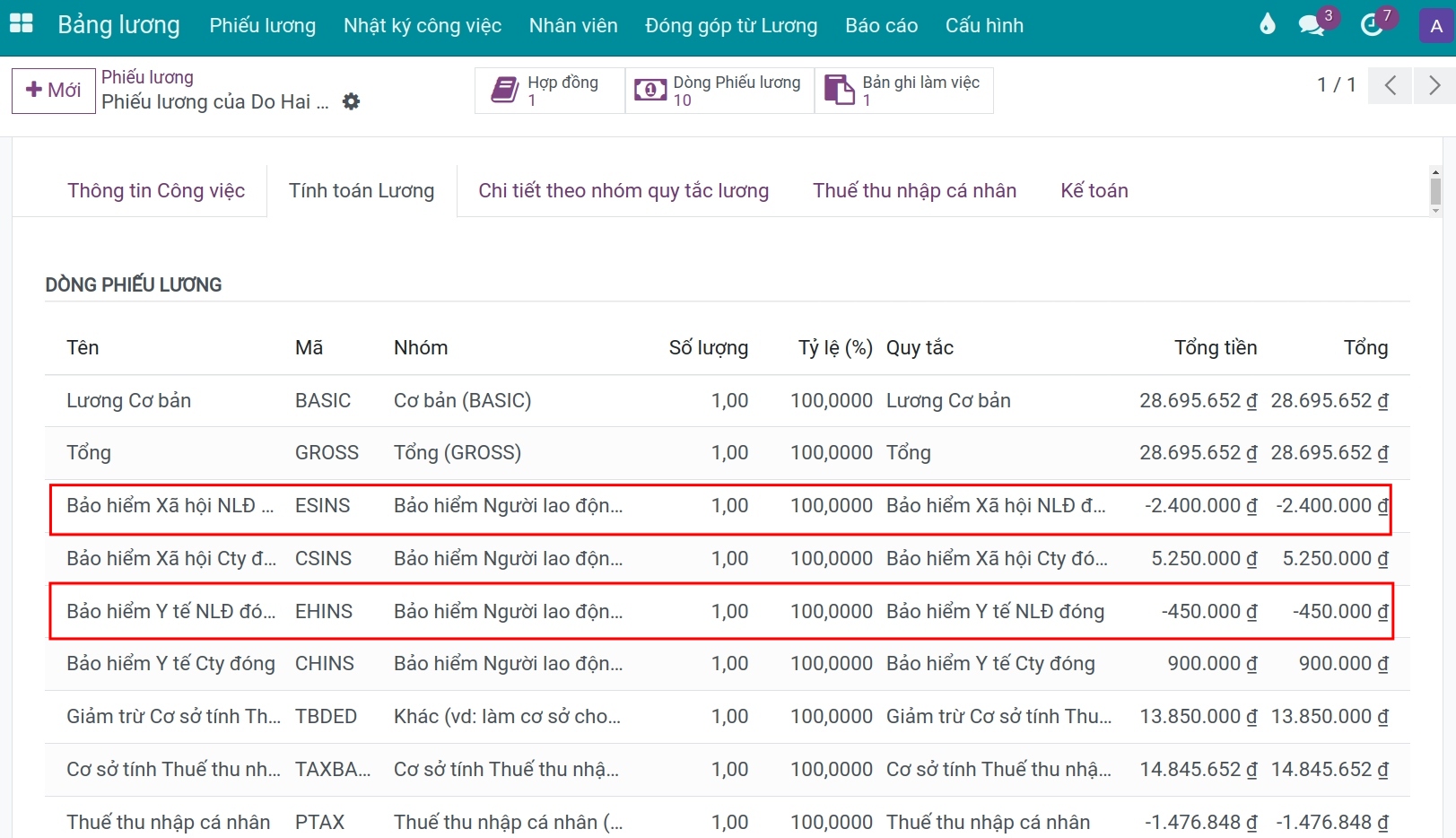The height and width of the screenshot is (838, 1456).
Task: Switch to Thông tin Công việc tab
Action: pyautogui.click(x=156, y=190)
